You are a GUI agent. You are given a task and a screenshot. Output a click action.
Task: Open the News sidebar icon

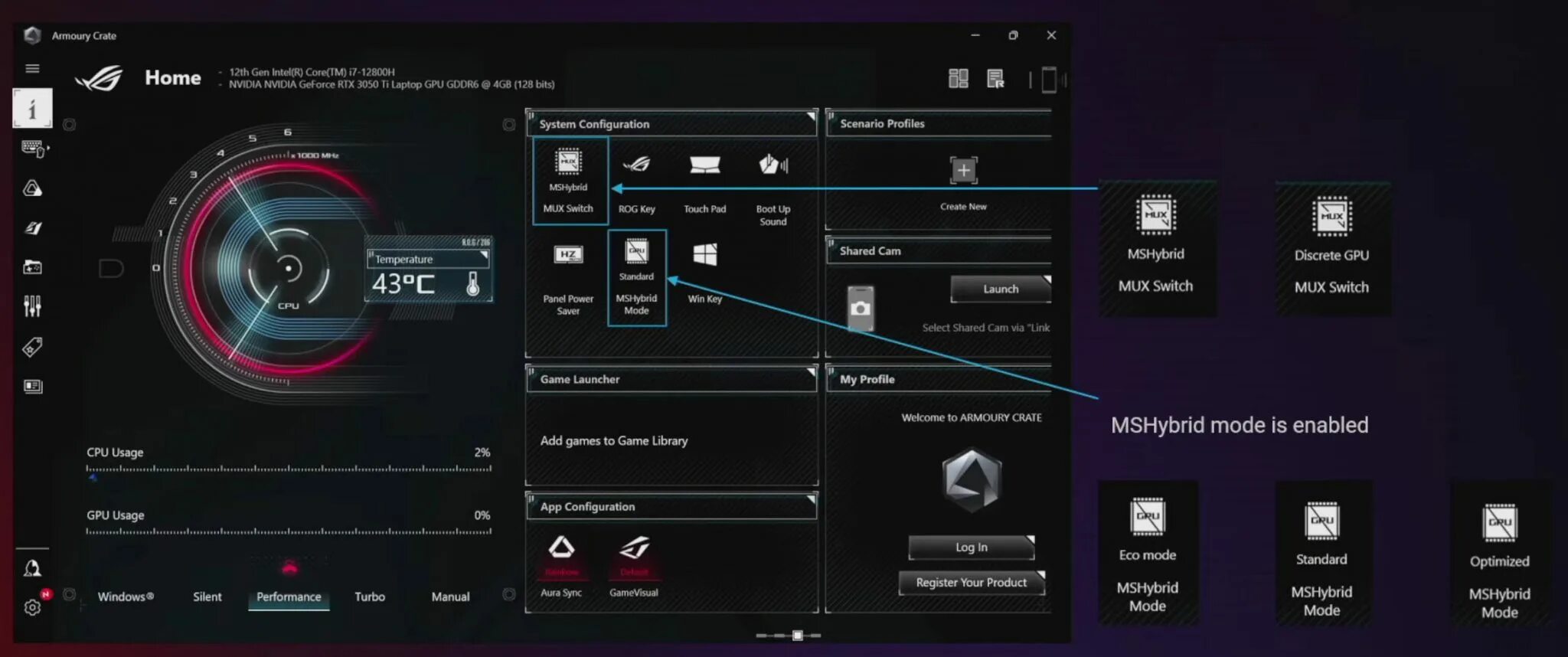tap(32, 386)
